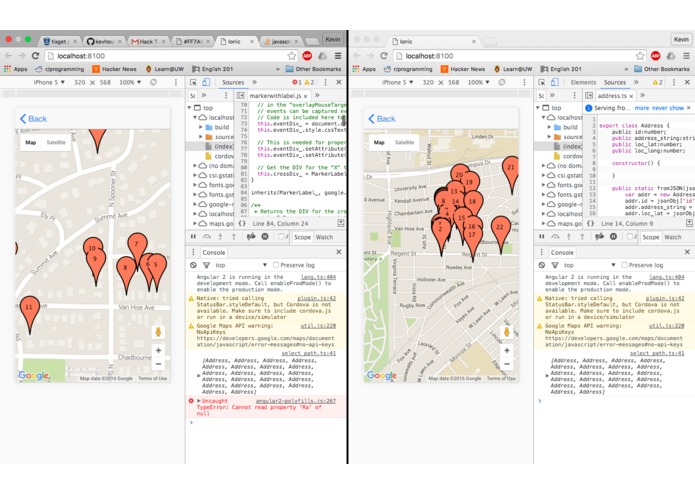Screen dimensions: 695x494
Task: Toggle device toolbar icon in left DevTools
Action: pos(206,82)
